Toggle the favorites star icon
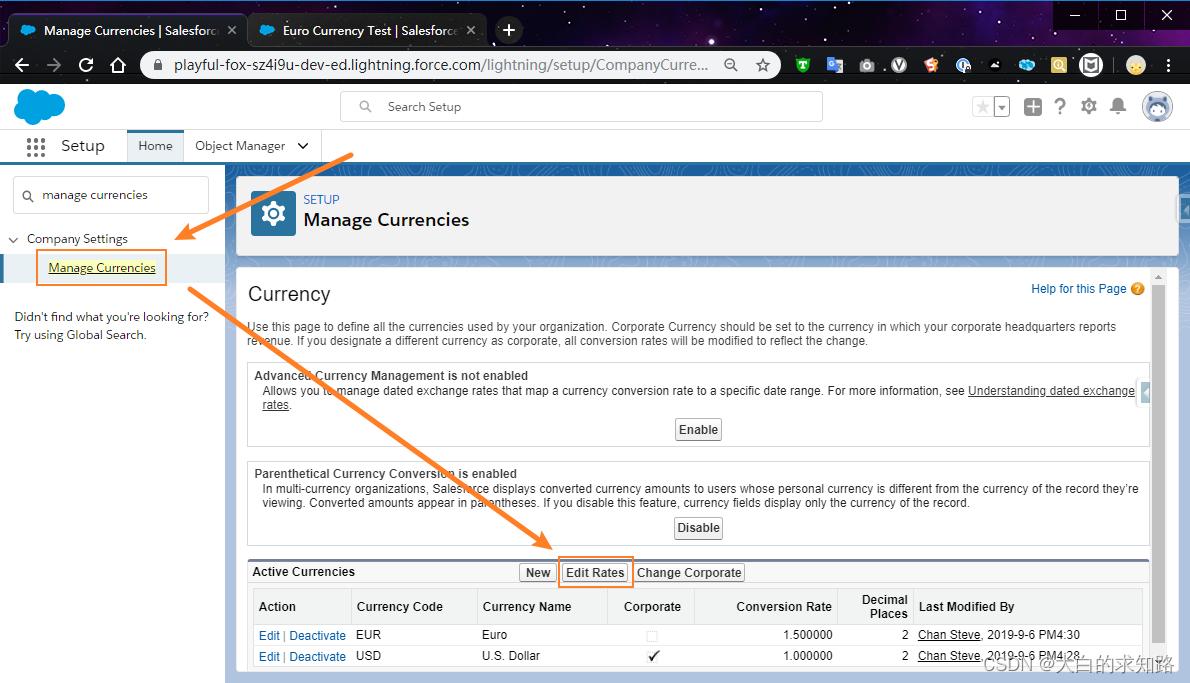1190x683 pixels. tap(983, 106)
